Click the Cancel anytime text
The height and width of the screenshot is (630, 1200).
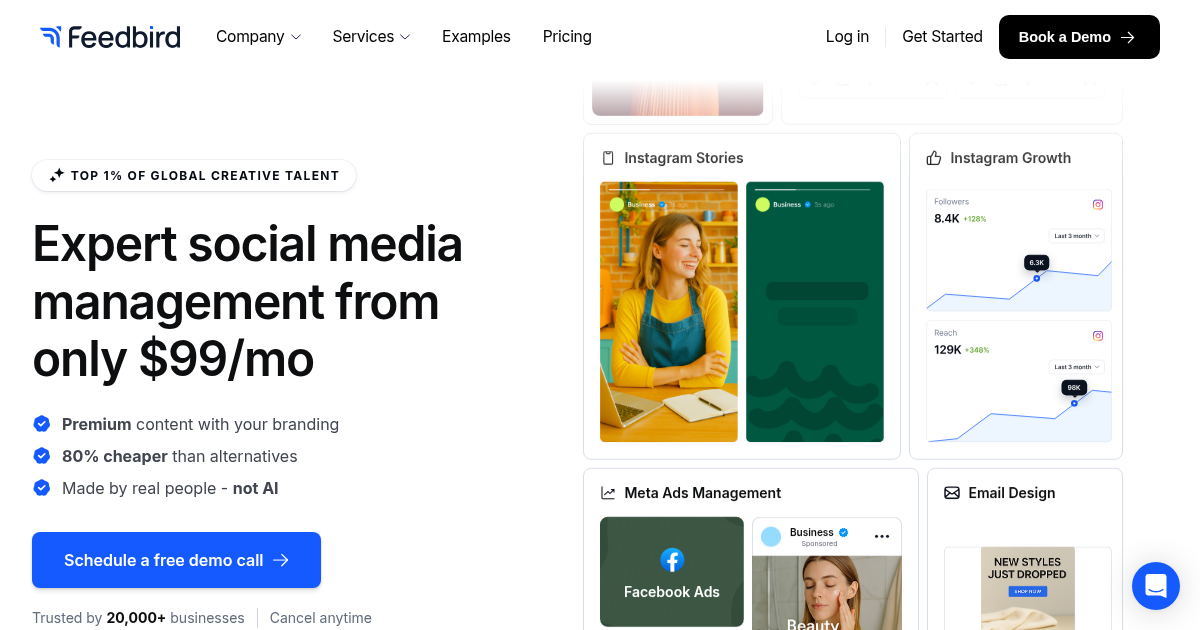click(x=321, y=618)
